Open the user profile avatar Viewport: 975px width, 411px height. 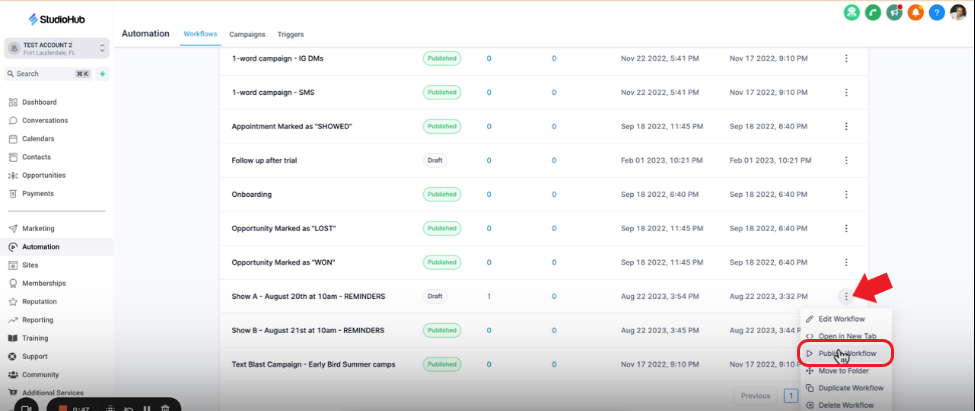coord(958,12)
